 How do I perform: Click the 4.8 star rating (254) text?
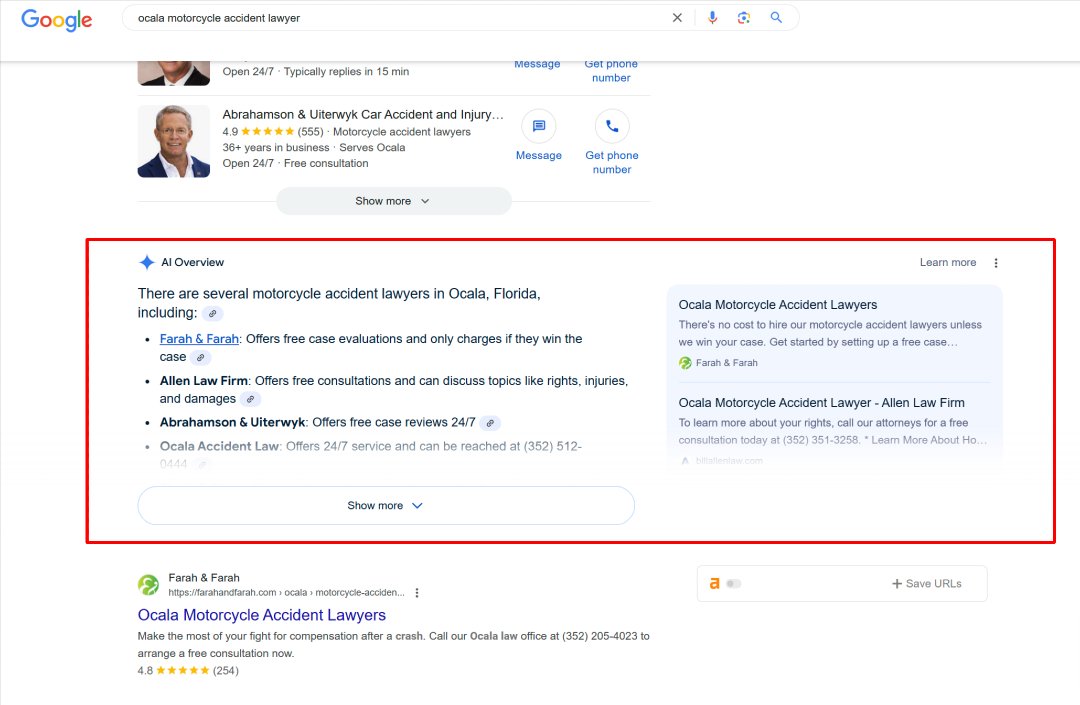click(x=188, y=671)
